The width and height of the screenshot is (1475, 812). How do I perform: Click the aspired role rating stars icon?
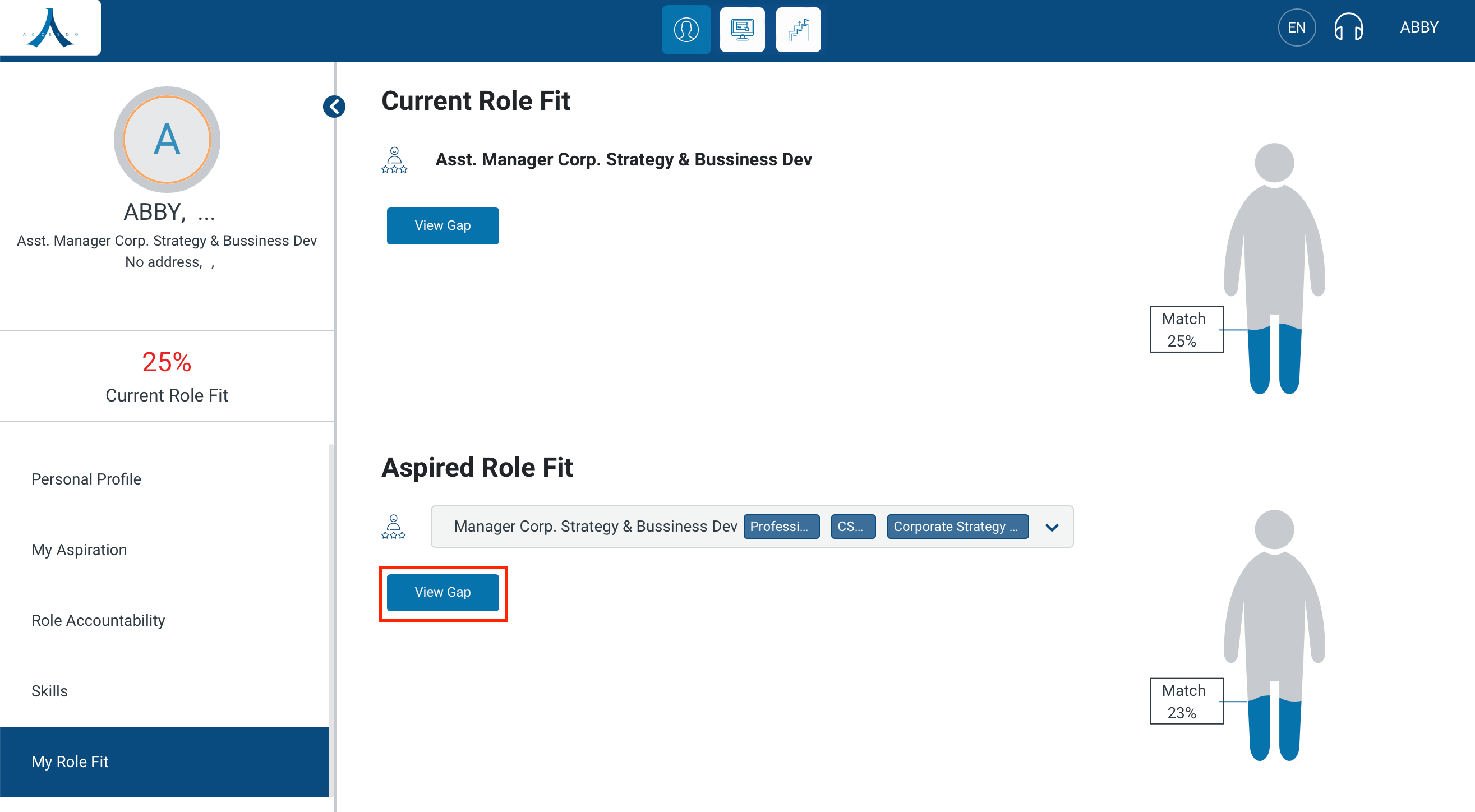393,527
